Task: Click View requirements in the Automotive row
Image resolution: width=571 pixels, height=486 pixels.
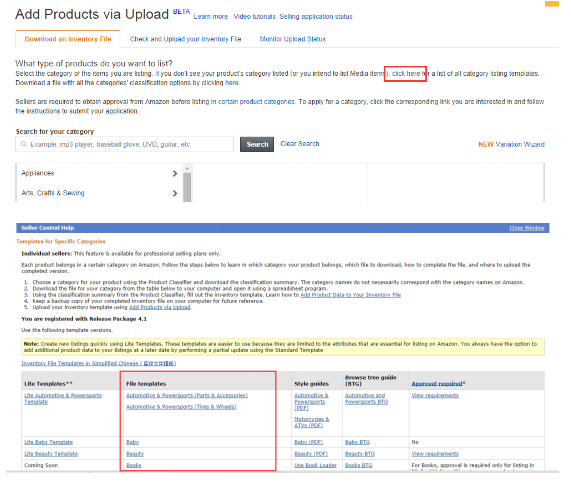Action: 435,395
